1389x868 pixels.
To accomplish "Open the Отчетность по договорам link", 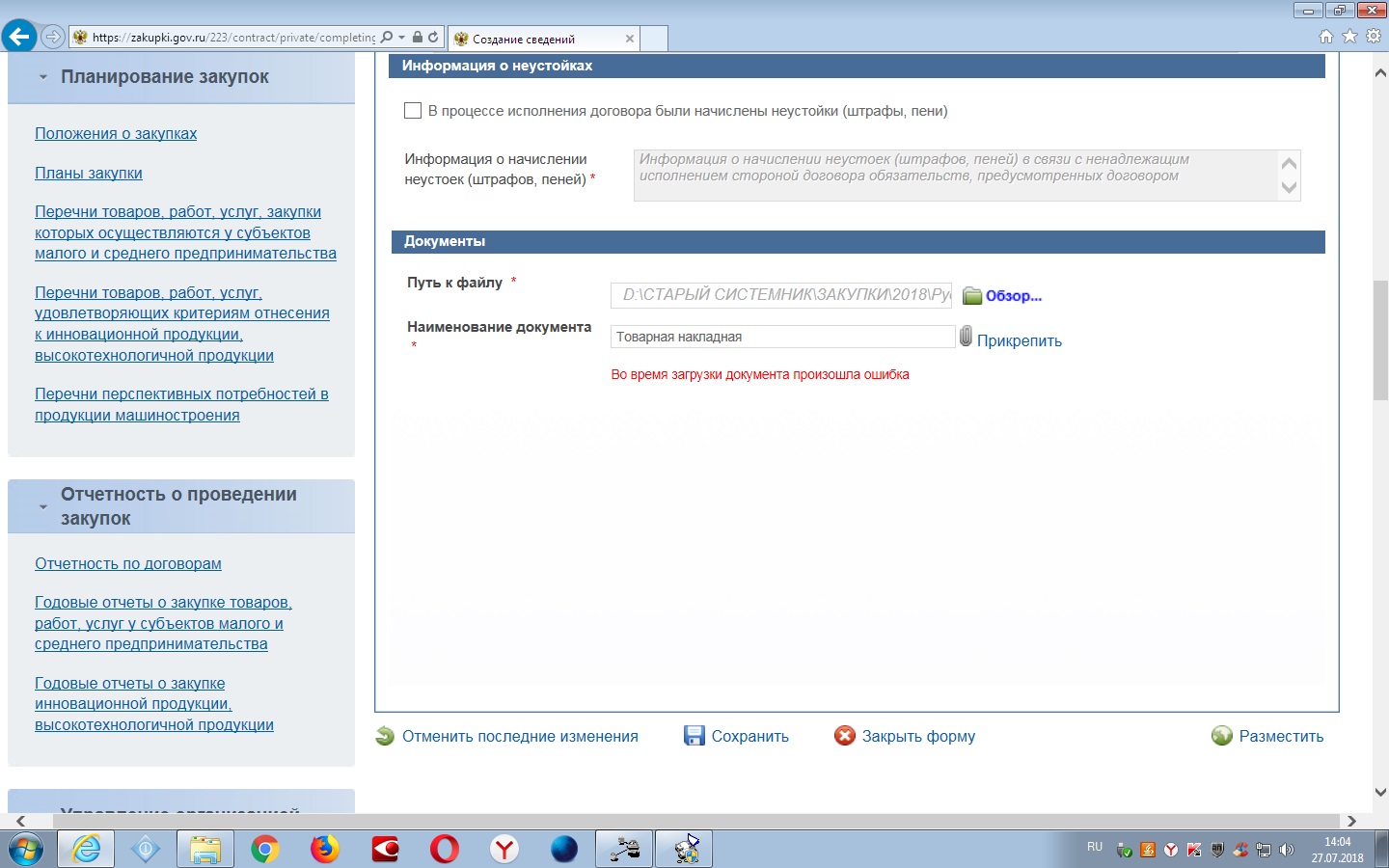I will pos(128,563).
